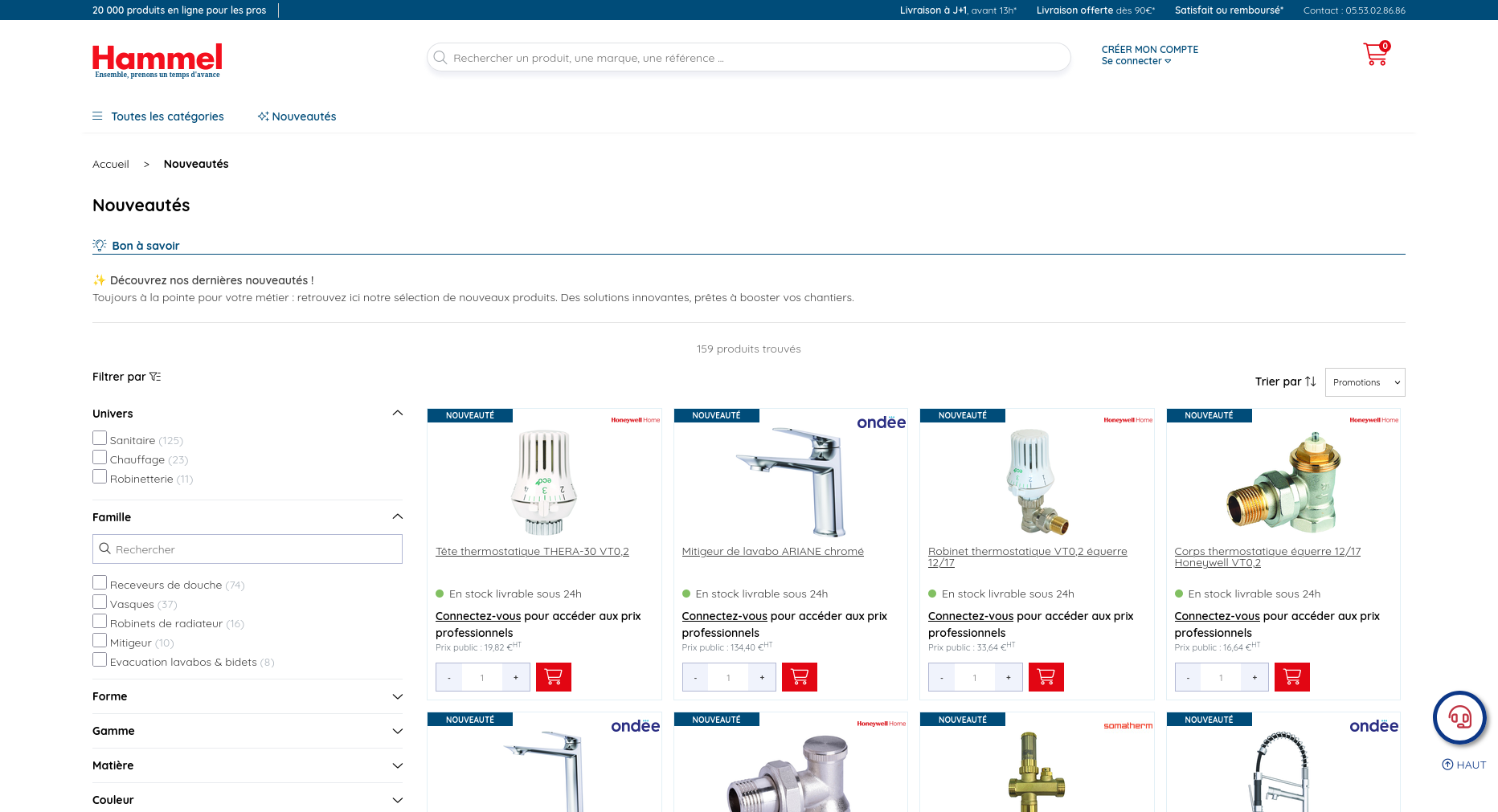Increase quantity for Tête thermostatique THERA-30

pyautogui.click(x=516, y=678)
